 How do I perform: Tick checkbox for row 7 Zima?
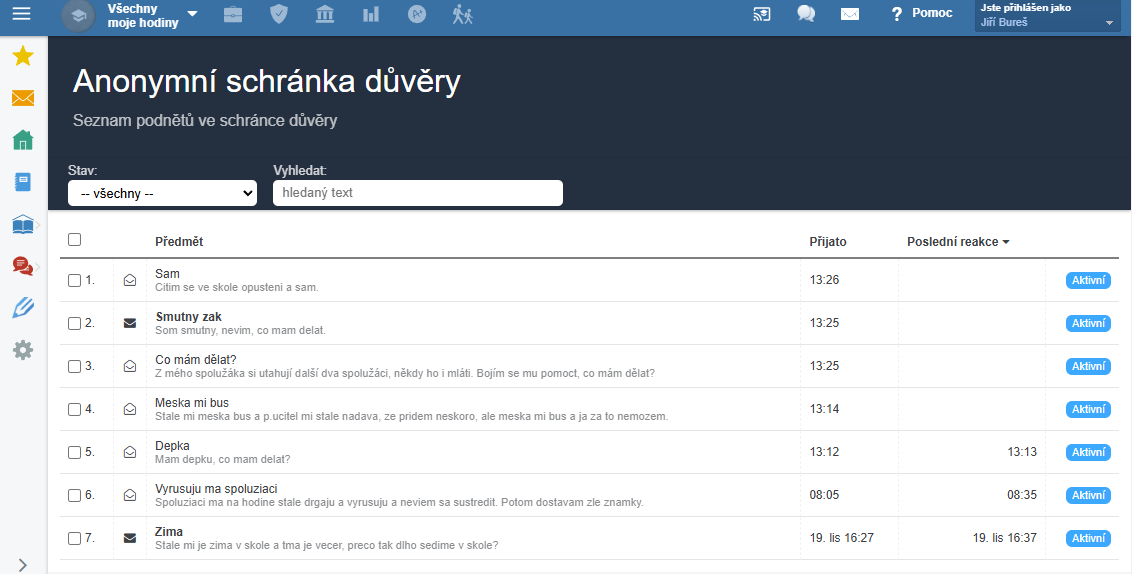pos(74,539)
